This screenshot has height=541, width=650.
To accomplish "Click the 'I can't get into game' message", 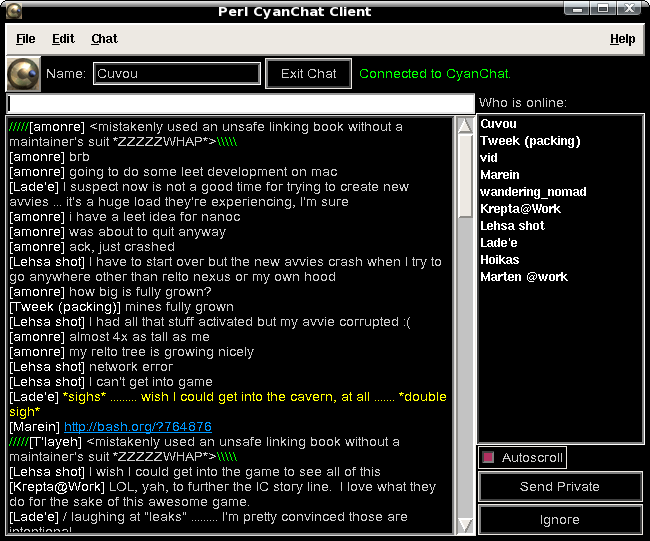I will tap(151, 382).
